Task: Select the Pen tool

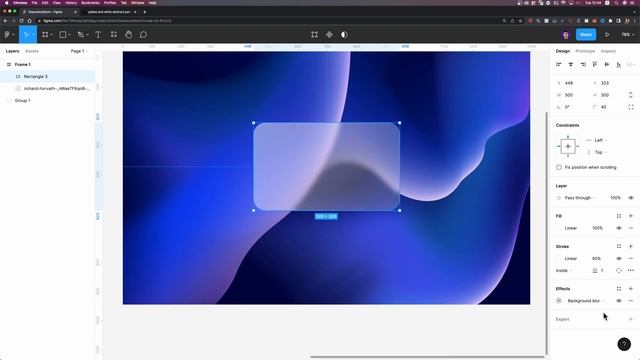Action: click(81, 35)
